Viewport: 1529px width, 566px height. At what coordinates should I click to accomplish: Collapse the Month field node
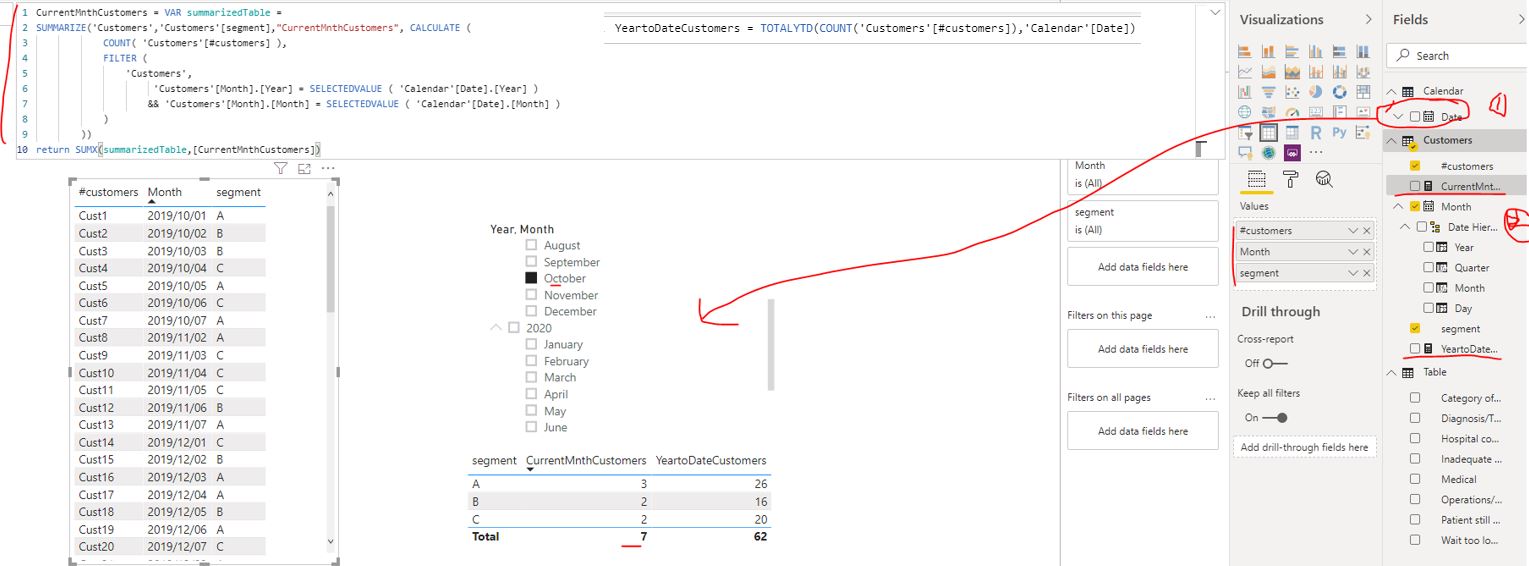(x=1399, y=207)
